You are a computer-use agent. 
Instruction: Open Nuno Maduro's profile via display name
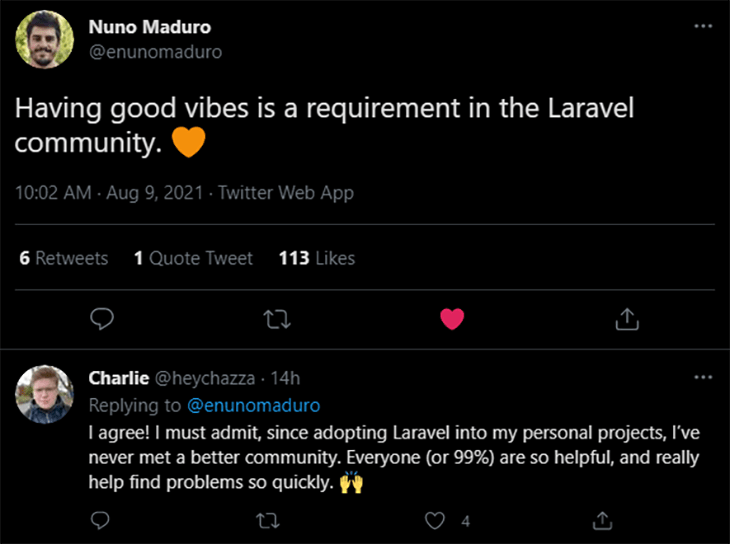pyautogui.click(x=150, y=27)
